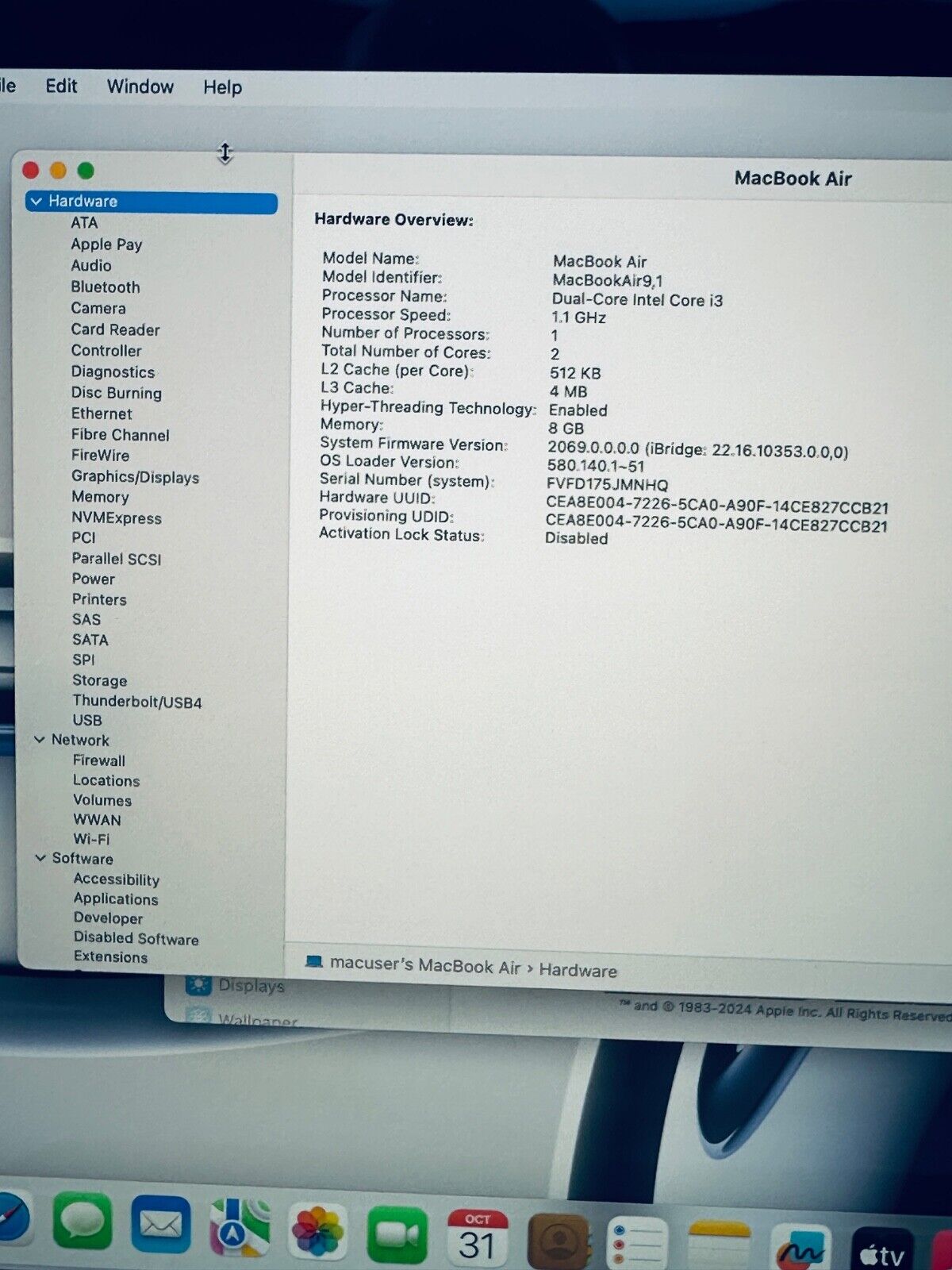Select NVMExpress in the sidebar

[x=117, y=518]
